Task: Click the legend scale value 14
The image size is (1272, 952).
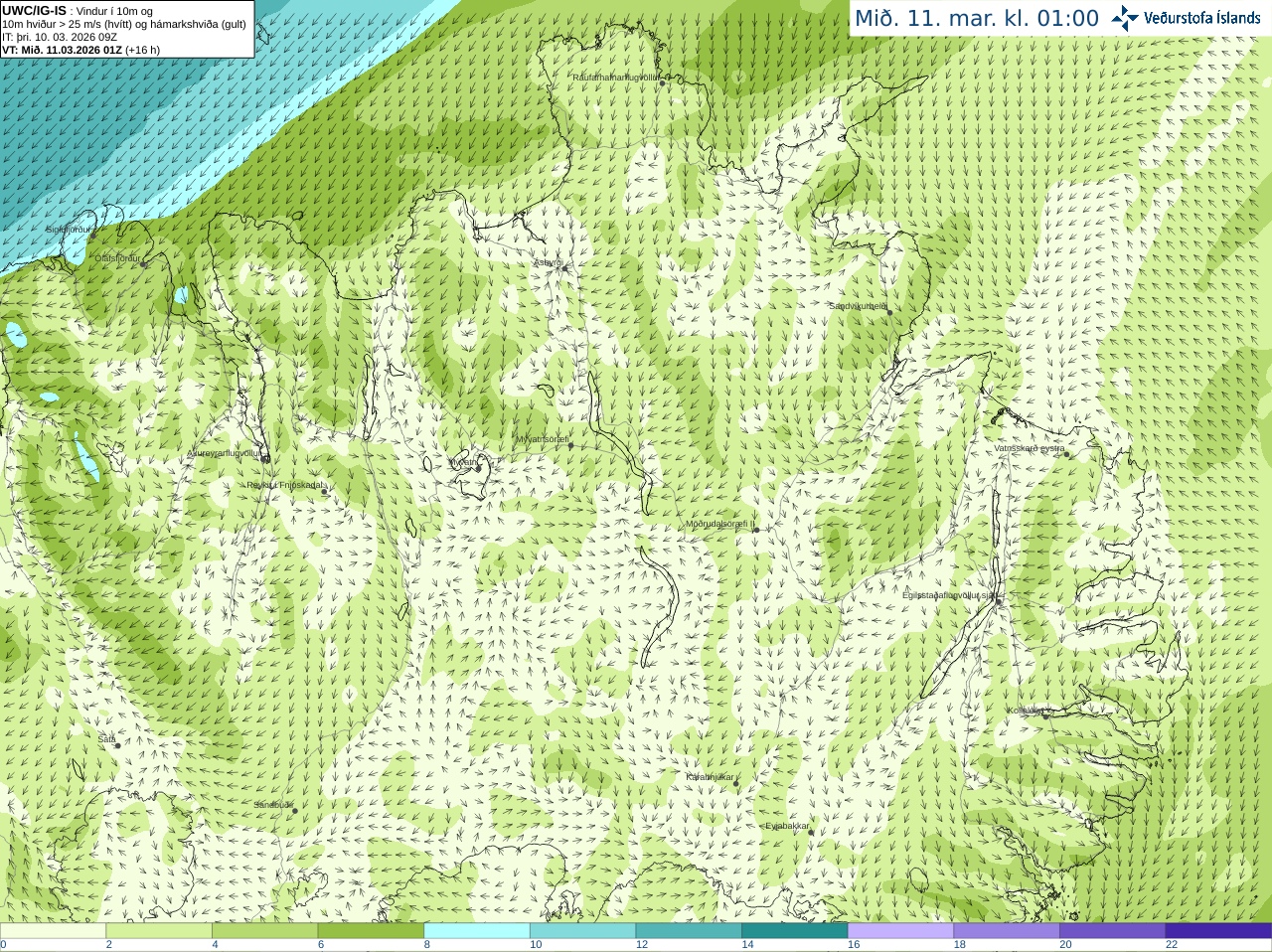Action: click(x=748, y=945)
